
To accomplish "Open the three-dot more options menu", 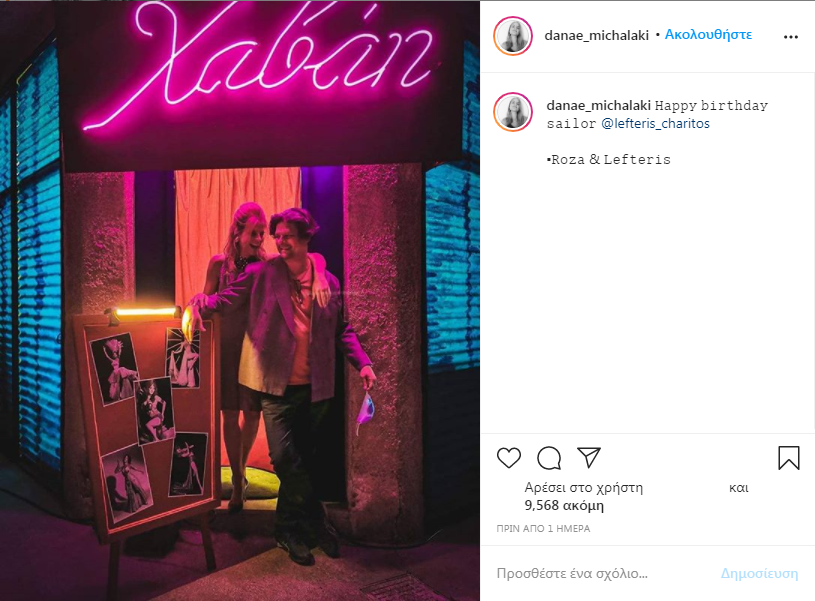I will 791,36.
